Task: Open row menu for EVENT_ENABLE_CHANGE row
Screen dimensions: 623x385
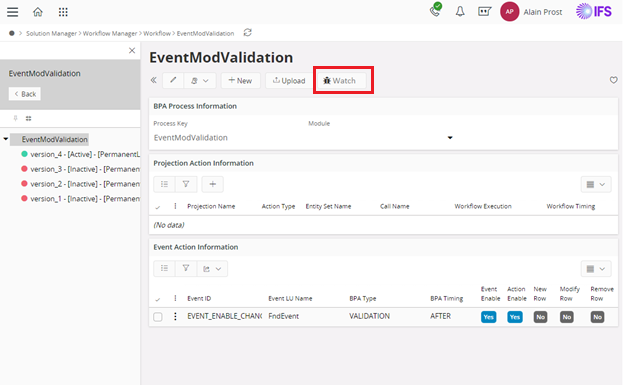Action: point(175,316)
